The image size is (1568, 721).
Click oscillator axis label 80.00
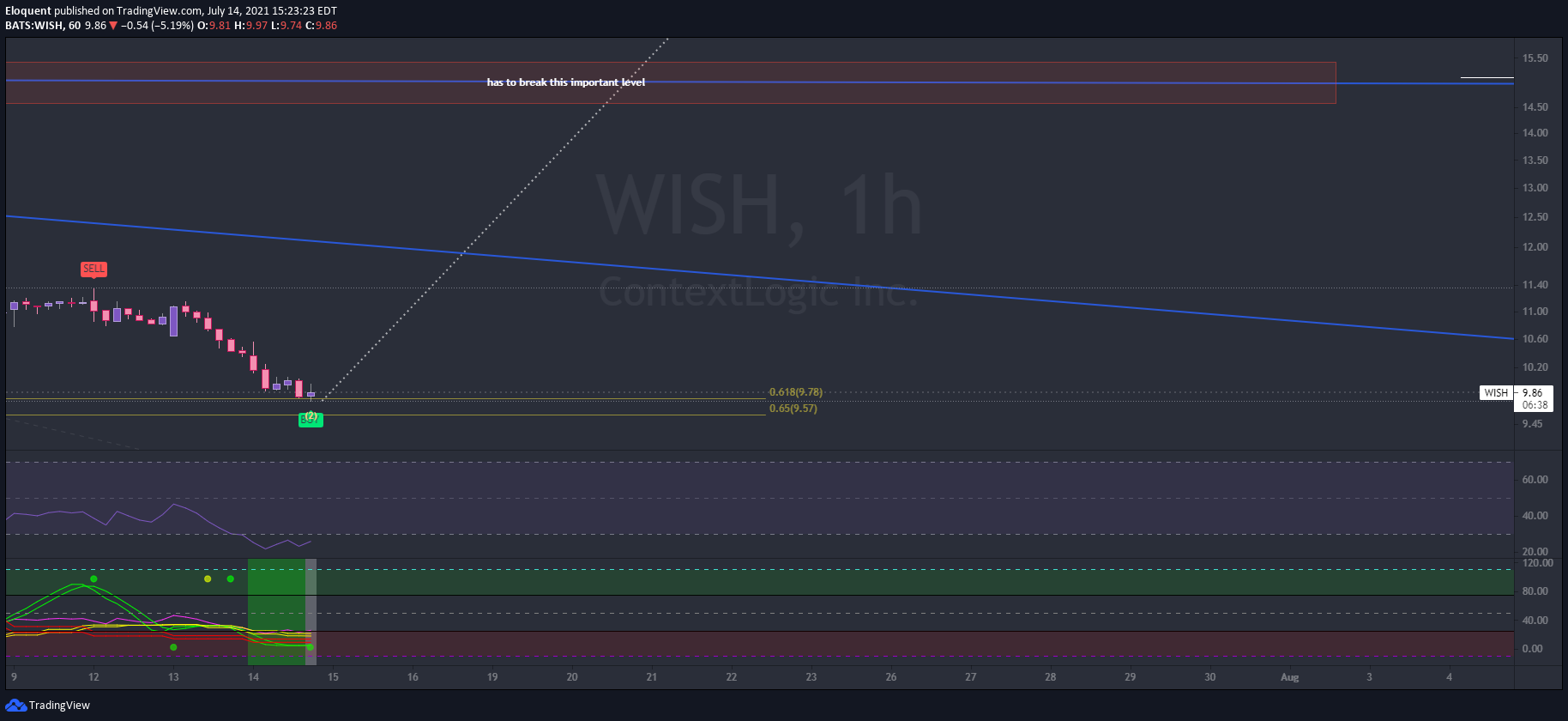(x=1535, y=591)
